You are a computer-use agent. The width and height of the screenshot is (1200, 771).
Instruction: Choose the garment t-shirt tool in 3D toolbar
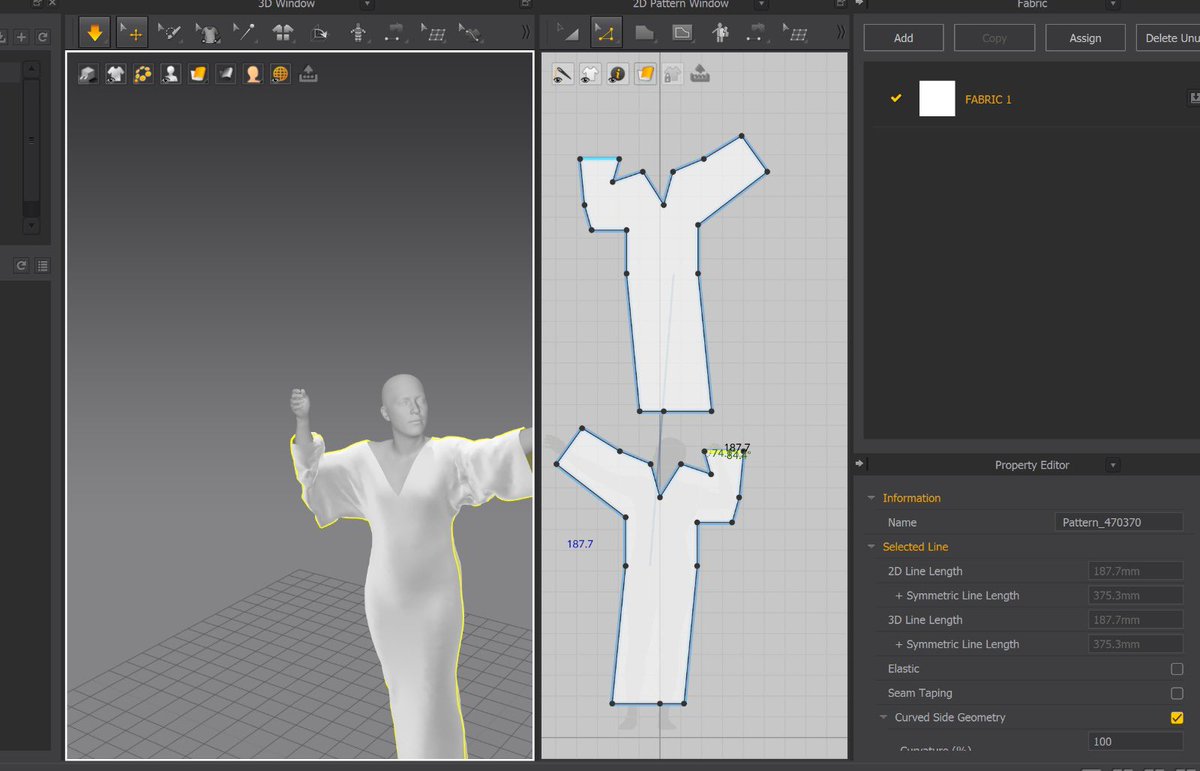208,33
